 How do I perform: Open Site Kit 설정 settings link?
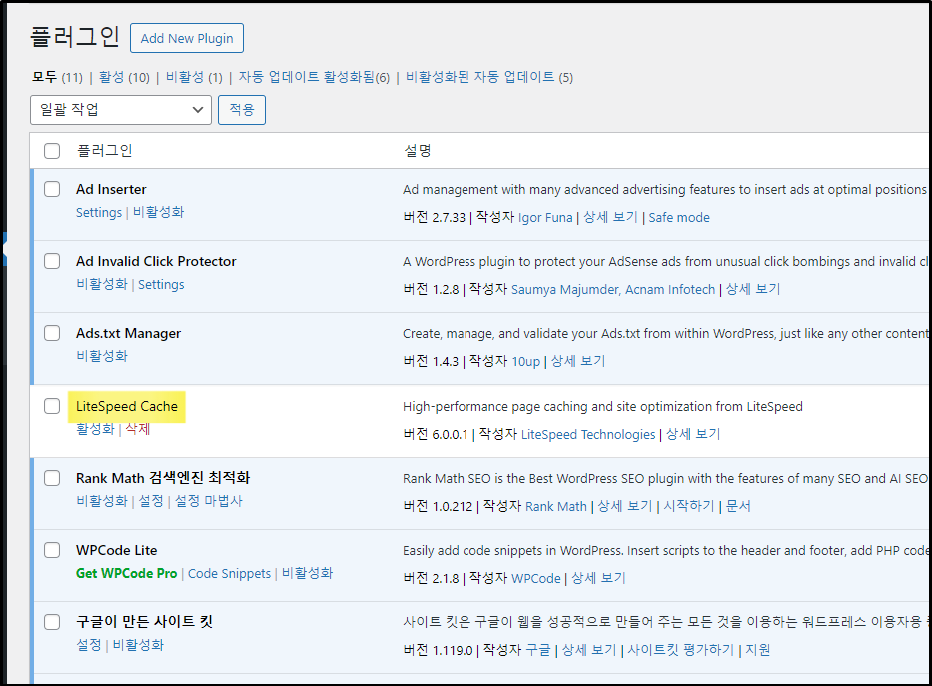pos(89,645)
